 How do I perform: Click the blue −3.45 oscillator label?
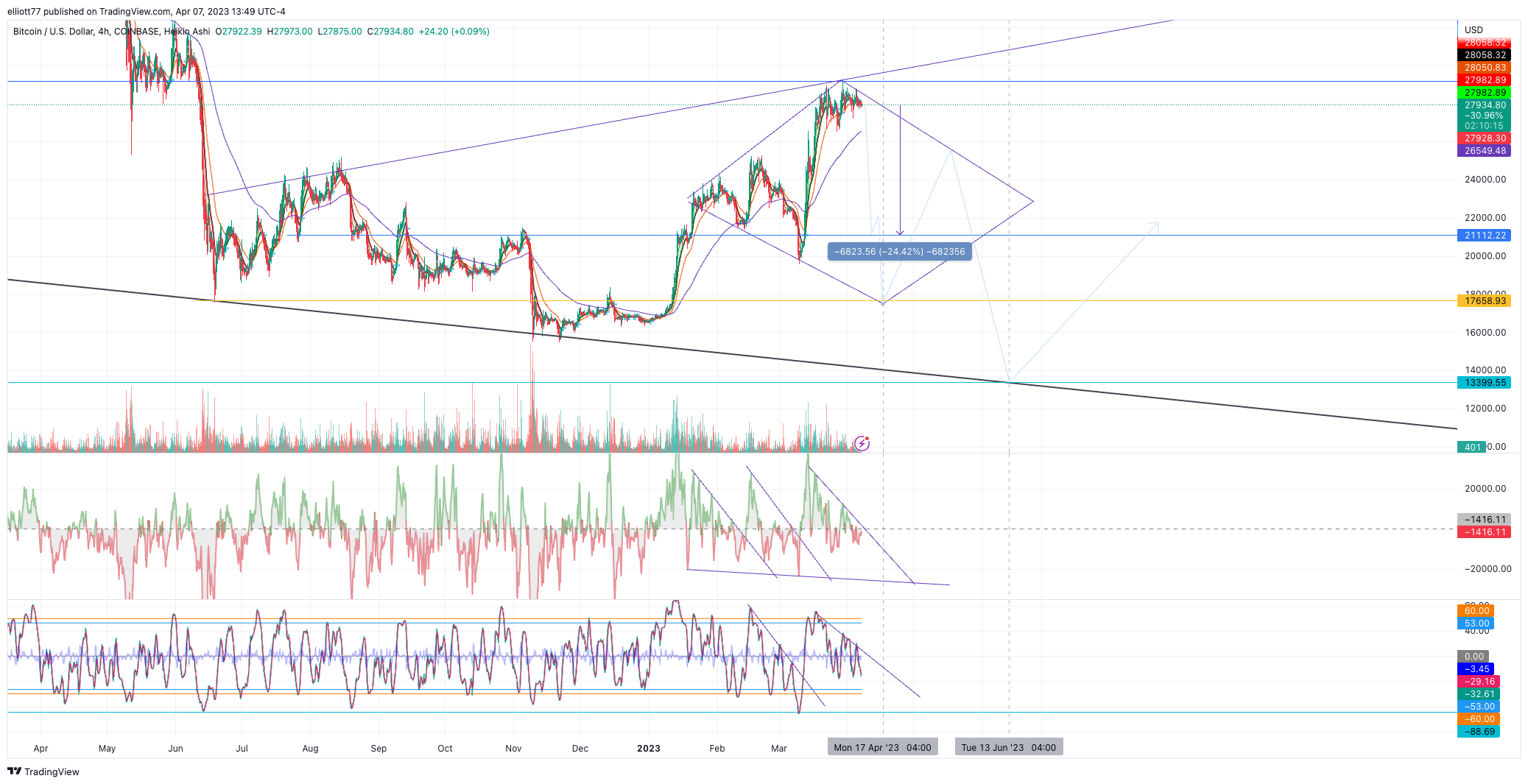1476,669
